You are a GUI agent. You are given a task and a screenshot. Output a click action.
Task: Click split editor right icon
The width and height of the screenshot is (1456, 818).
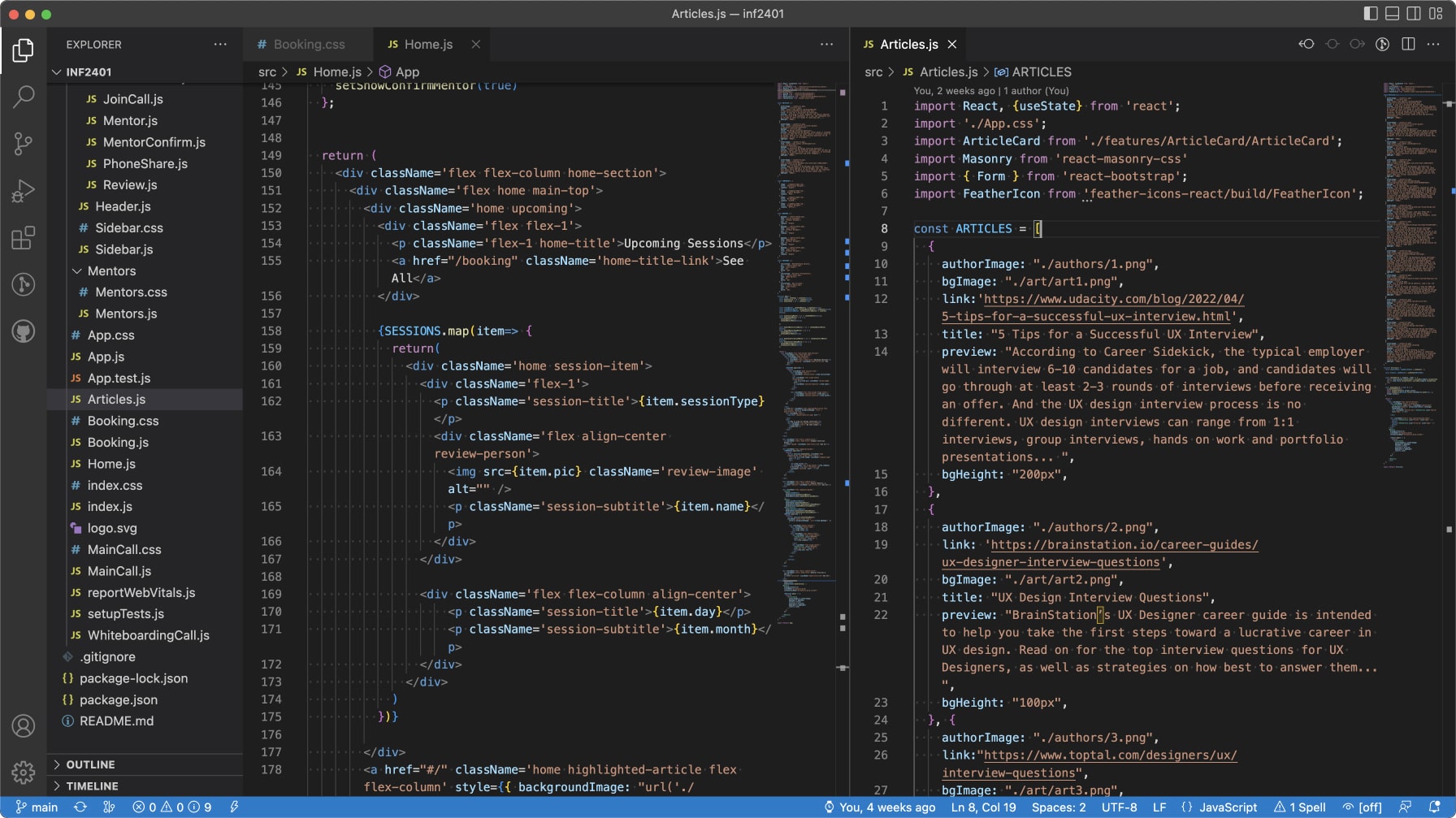click(x=1408, y=44)
